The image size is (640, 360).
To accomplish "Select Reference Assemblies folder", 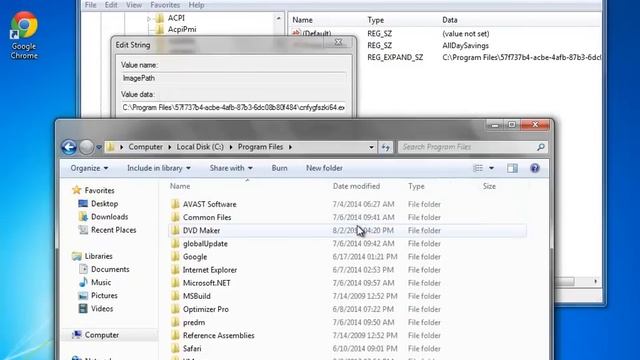I will pos(218,336).
